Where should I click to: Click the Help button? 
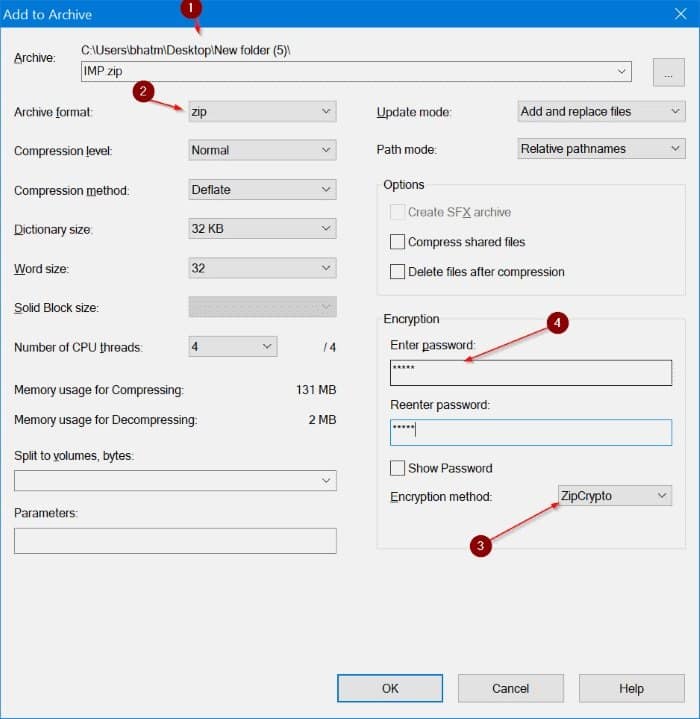coord(632,688)
